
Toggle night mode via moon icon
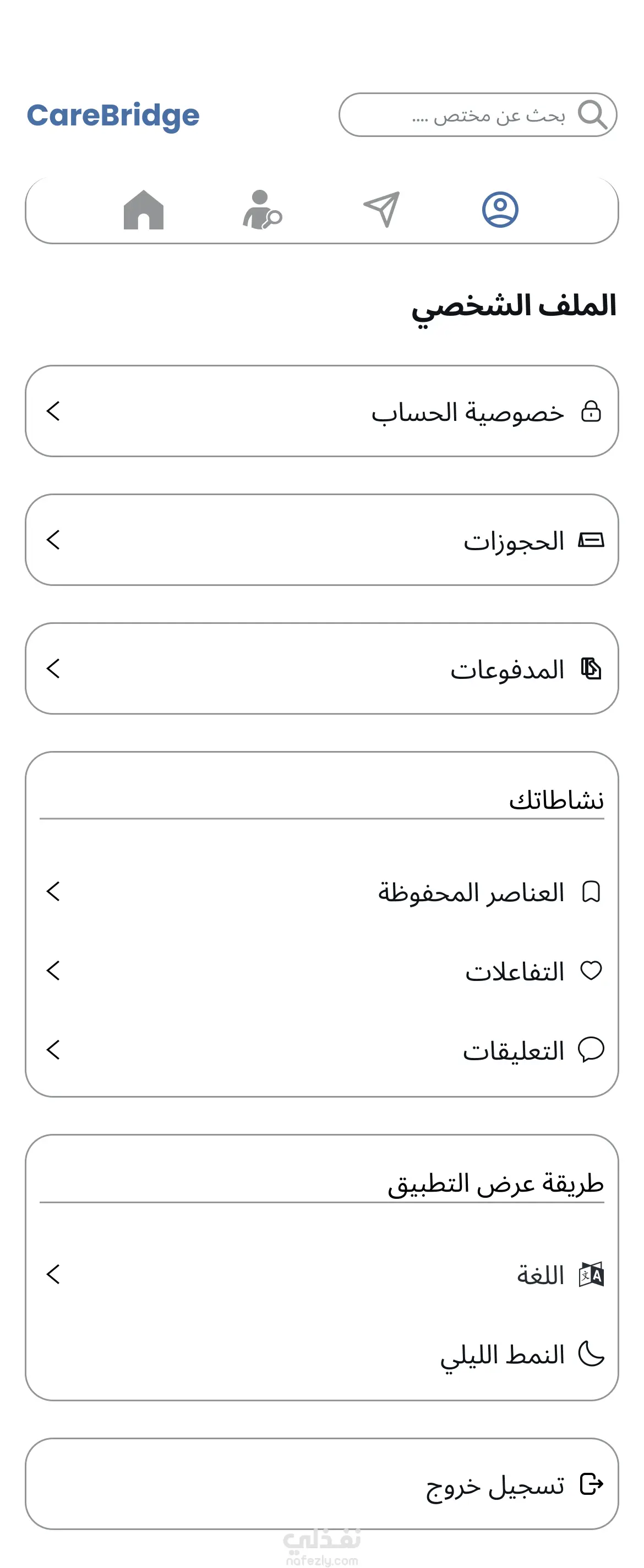point(591,1354)
